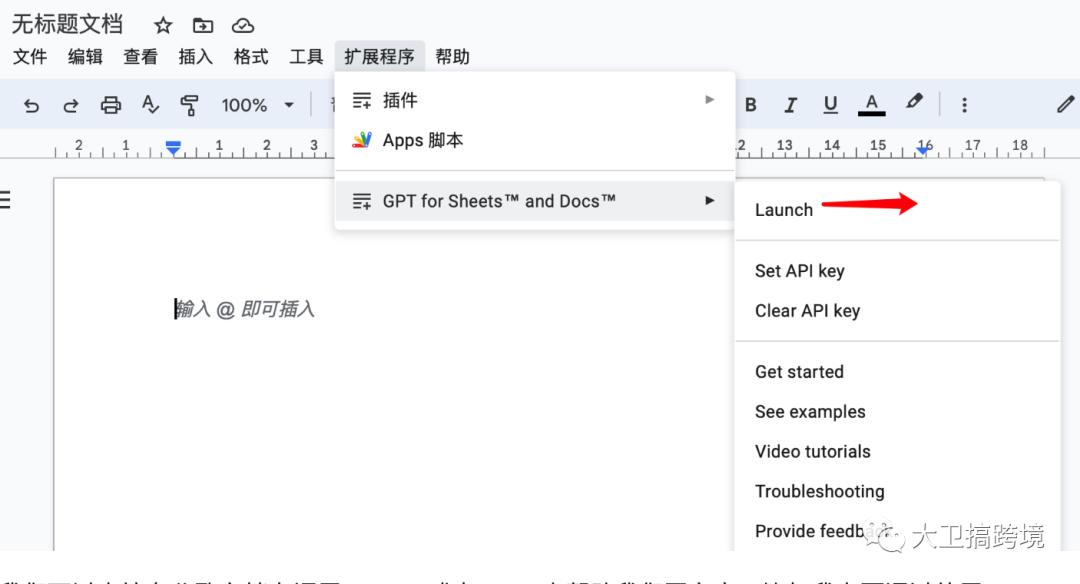Select Set API key
Viewport: 1080px width, 584px height.
coord(897,271)
